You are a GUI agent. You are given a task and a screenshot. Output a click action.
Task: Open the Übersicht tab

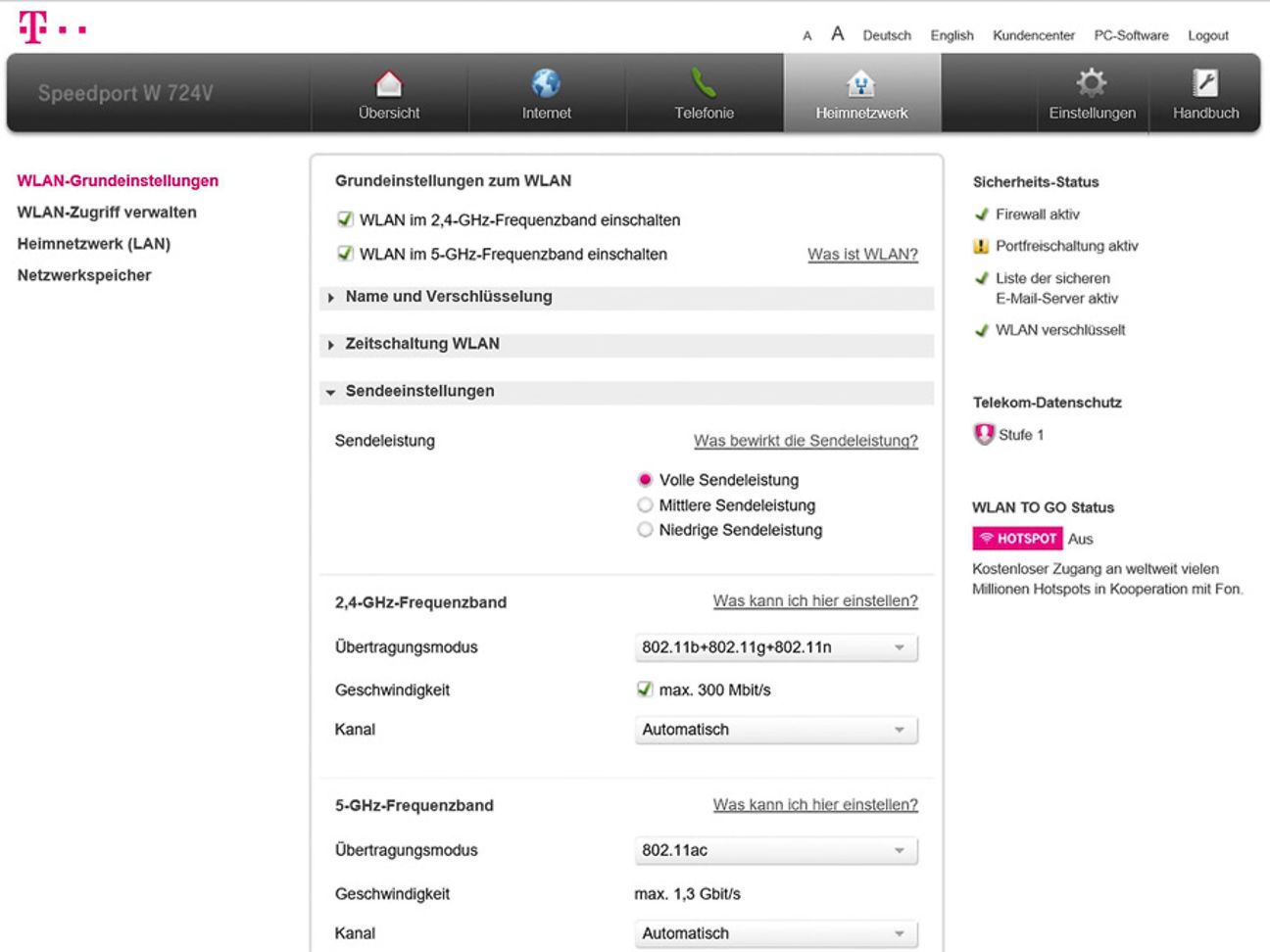(389, 93)
